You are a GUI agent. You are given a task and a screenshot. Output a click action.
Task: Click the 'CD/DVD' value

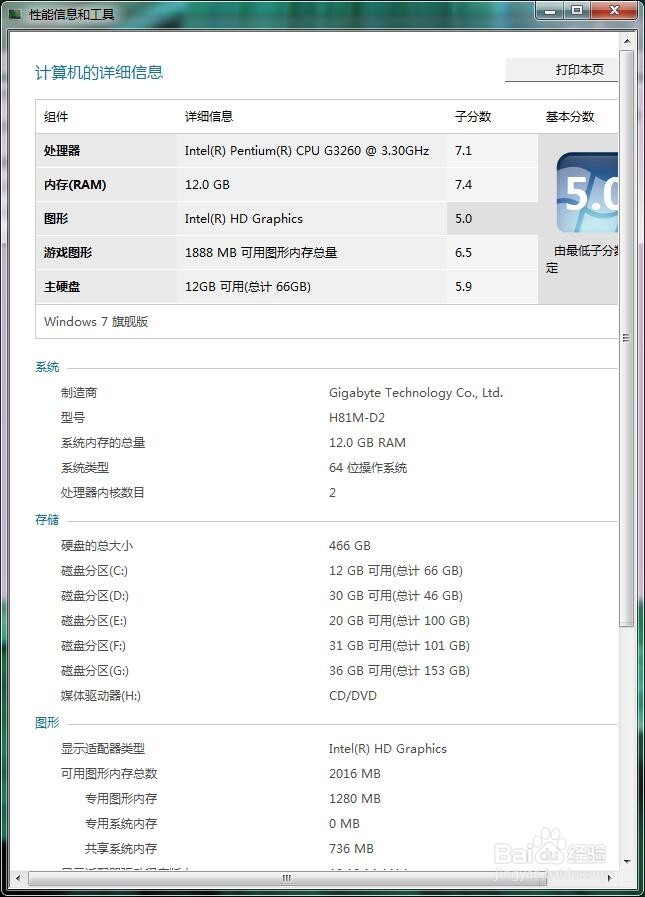coord(353,696)
